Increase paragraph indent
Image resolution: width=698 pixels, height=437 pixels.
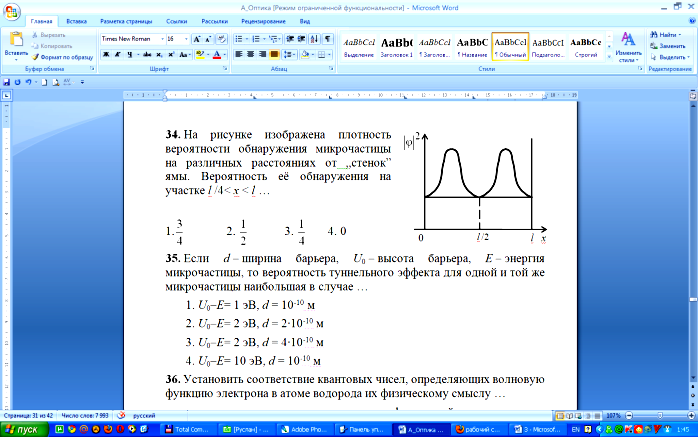coord(301,39)
